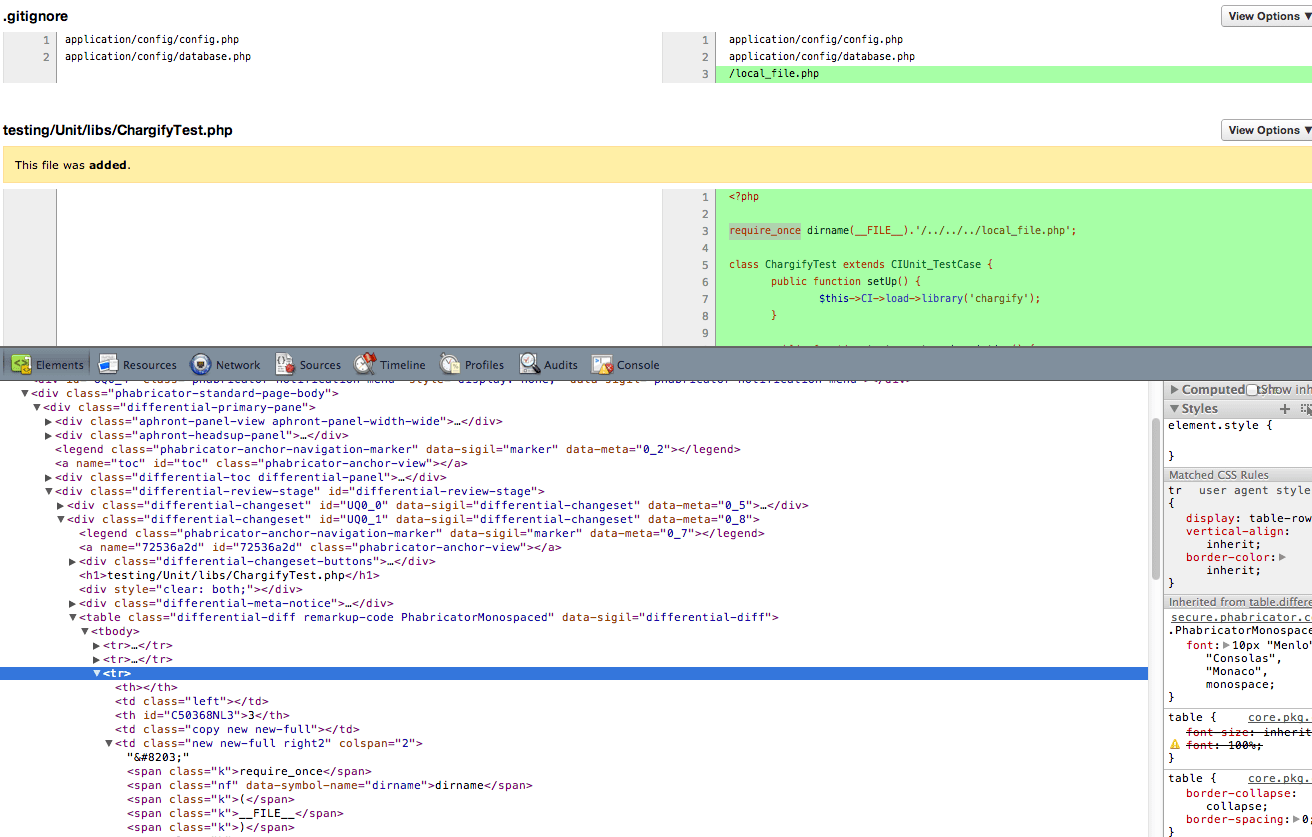This screenshot has height=837, width=1312.
Task: Switch to the Sources panel
Action: 308,365
